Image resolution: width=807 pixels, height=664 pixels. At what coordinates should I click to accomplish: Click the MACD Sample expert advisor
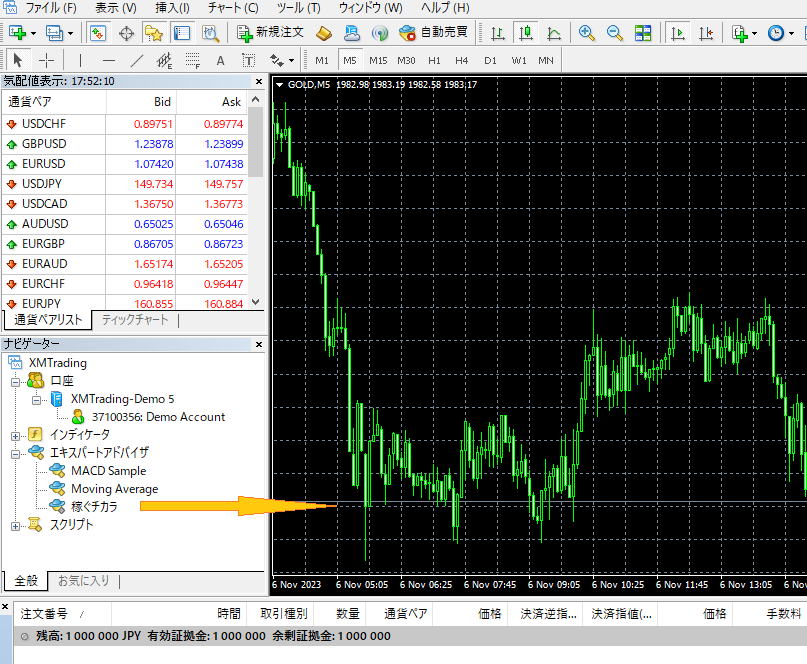coord(108,471)
